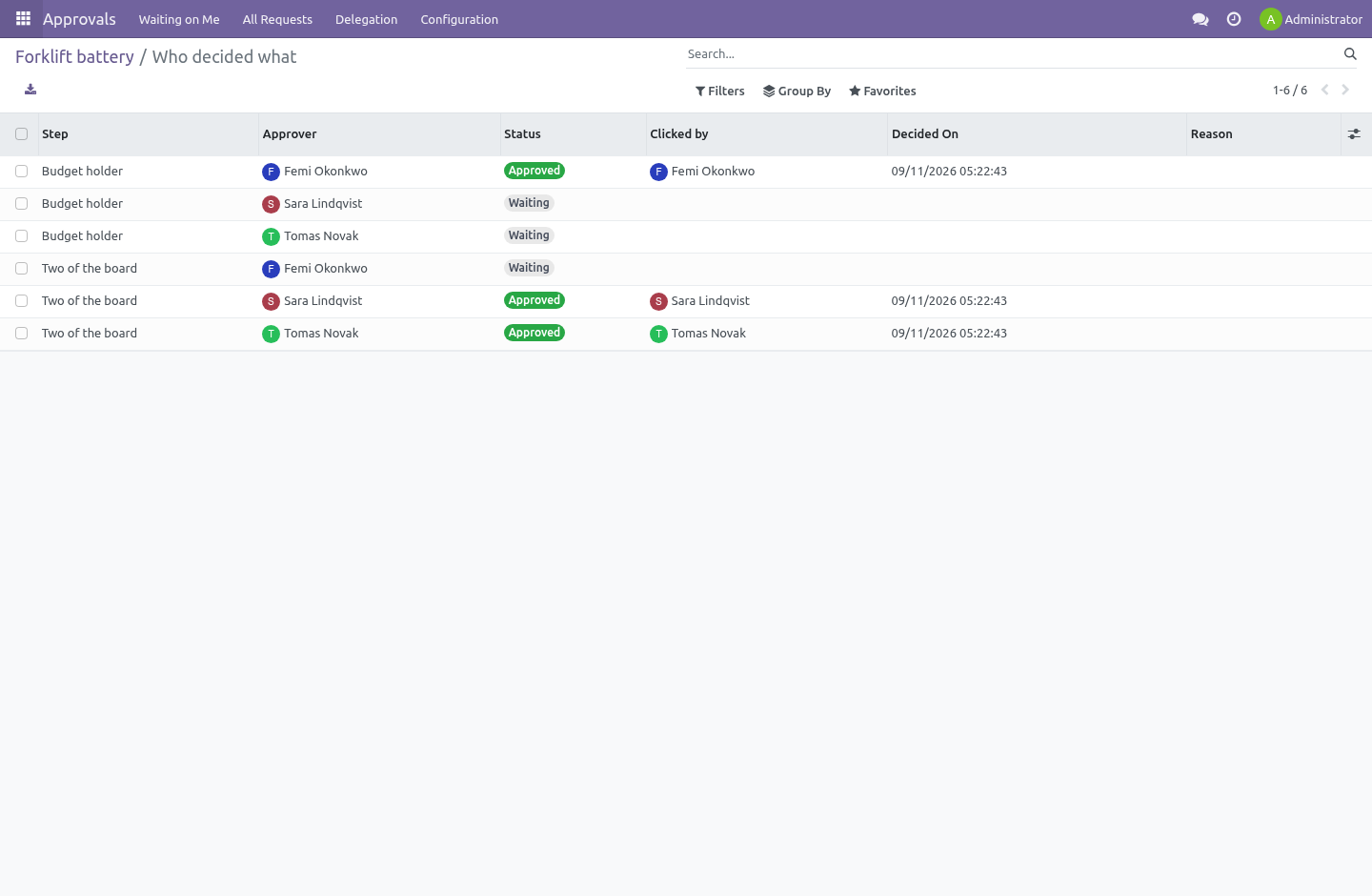The height and width of the screenshot is (896, 1372).
Task: Click Femi Okonkwo avatar in first Budget holder row
Action: point(272,172)
